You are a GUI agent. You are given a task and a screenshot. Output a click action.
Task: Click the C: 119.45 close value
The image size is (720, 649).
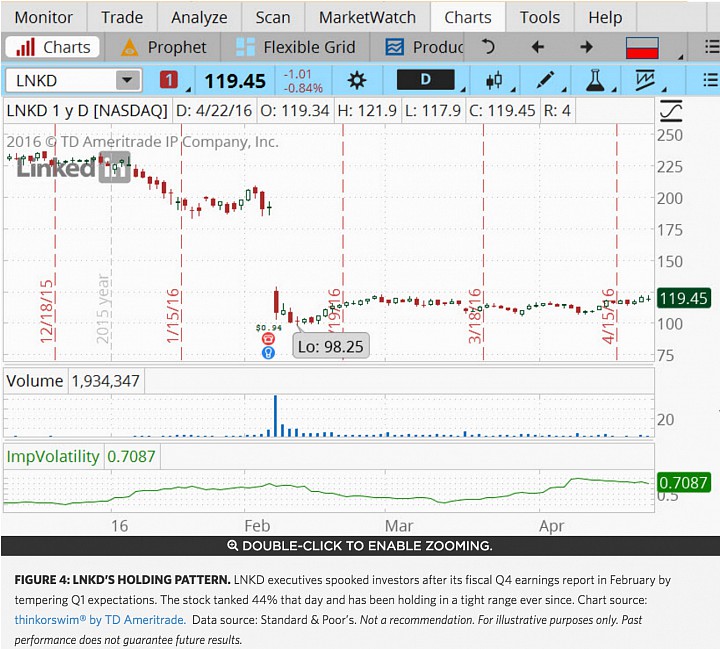(x=502, y=111)
